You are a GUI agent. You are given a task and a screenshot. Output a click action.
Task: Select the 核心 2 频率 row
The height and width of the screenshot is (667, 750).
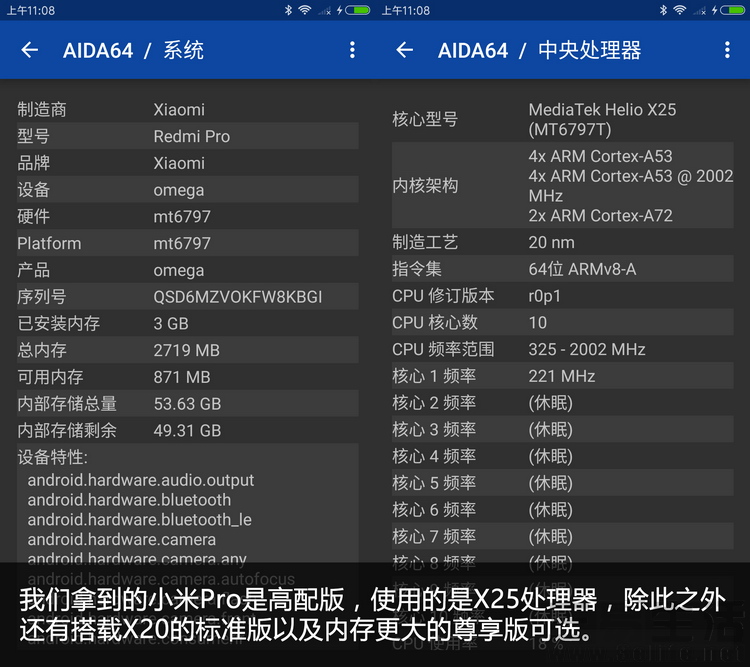pyautogui.click(x=562, y=403)
